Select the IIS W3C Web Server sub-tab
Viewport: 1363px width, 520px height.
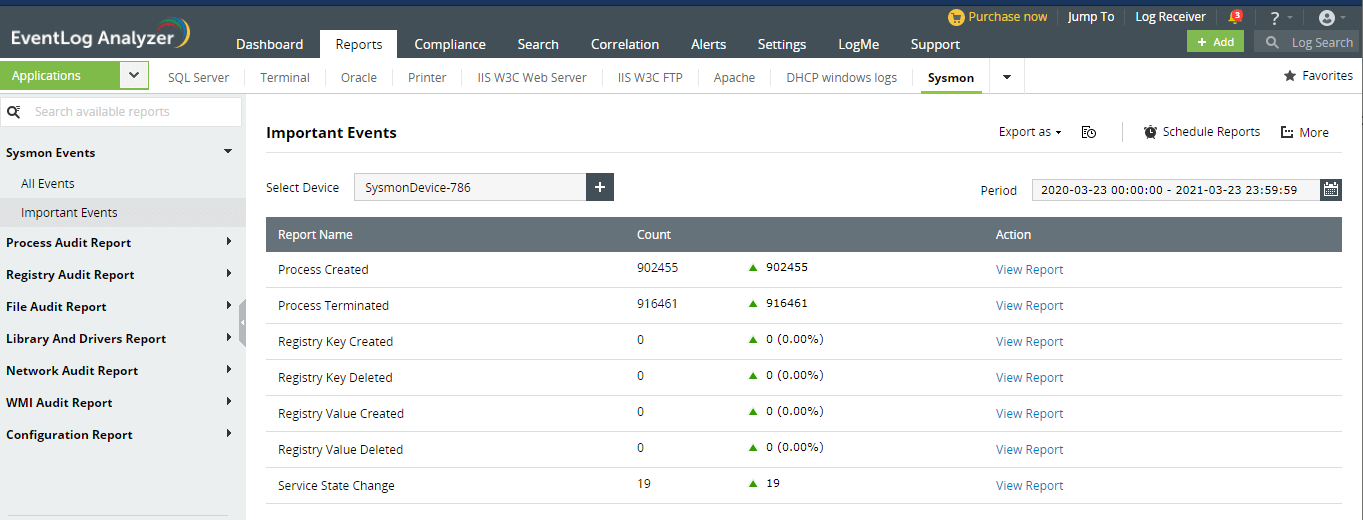pyautogui.click(x=532, y=77)
